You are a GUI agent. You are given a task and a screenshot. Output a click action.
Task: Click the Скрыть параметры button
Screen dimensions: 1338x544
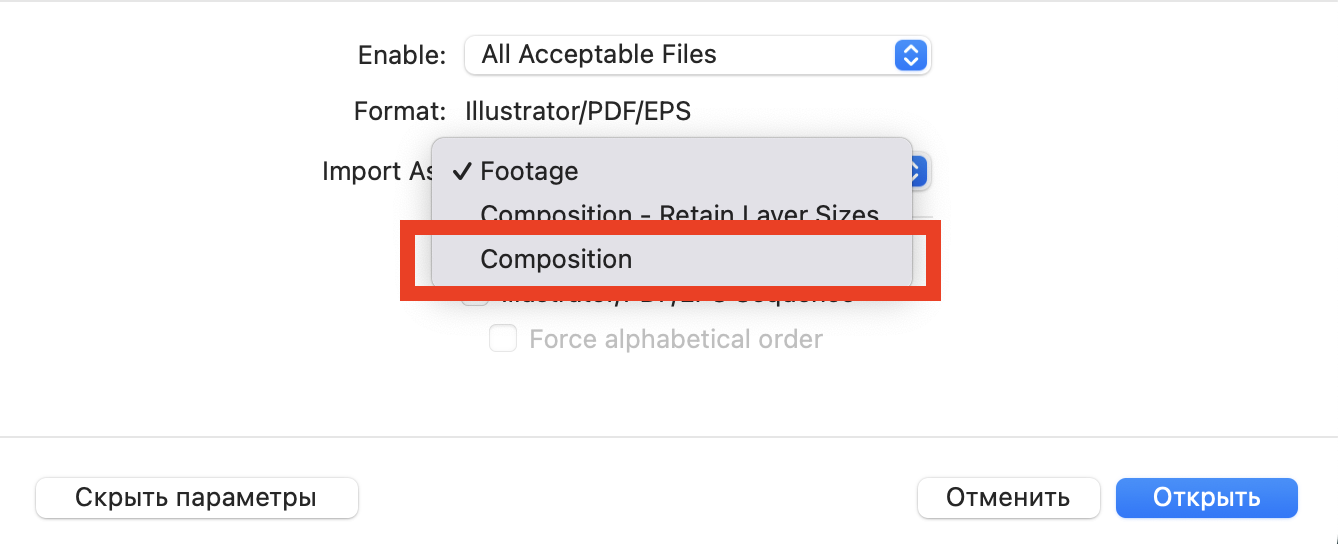click(196, 498)
